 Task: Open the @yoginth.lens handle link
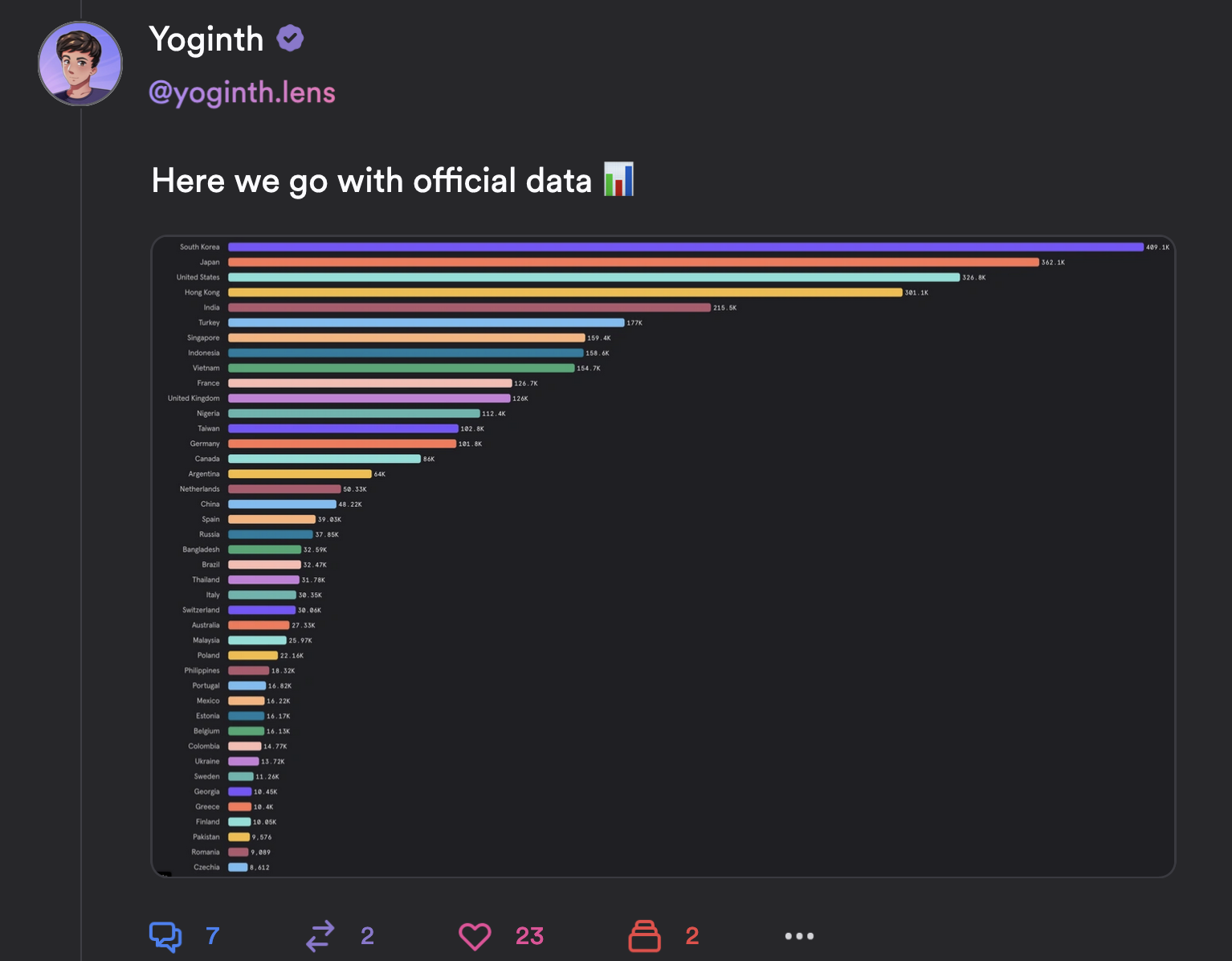pyautogui.click(x=243, y=92)
